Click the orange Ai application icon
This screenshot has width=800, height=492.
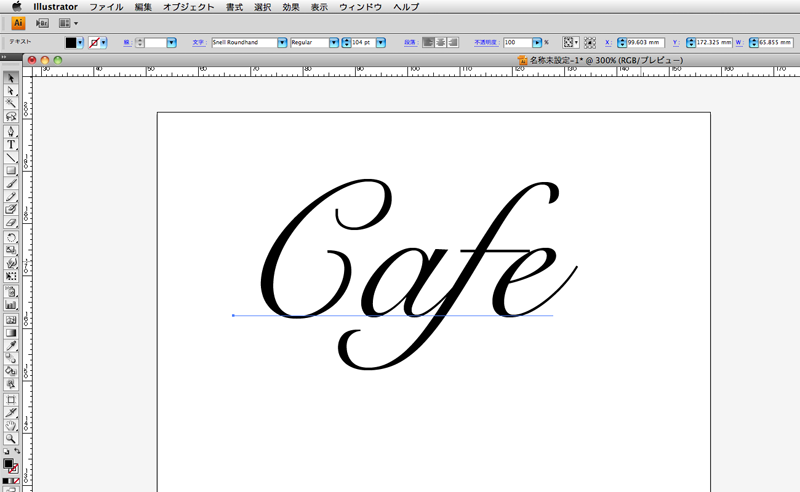(x=18, y=23)
